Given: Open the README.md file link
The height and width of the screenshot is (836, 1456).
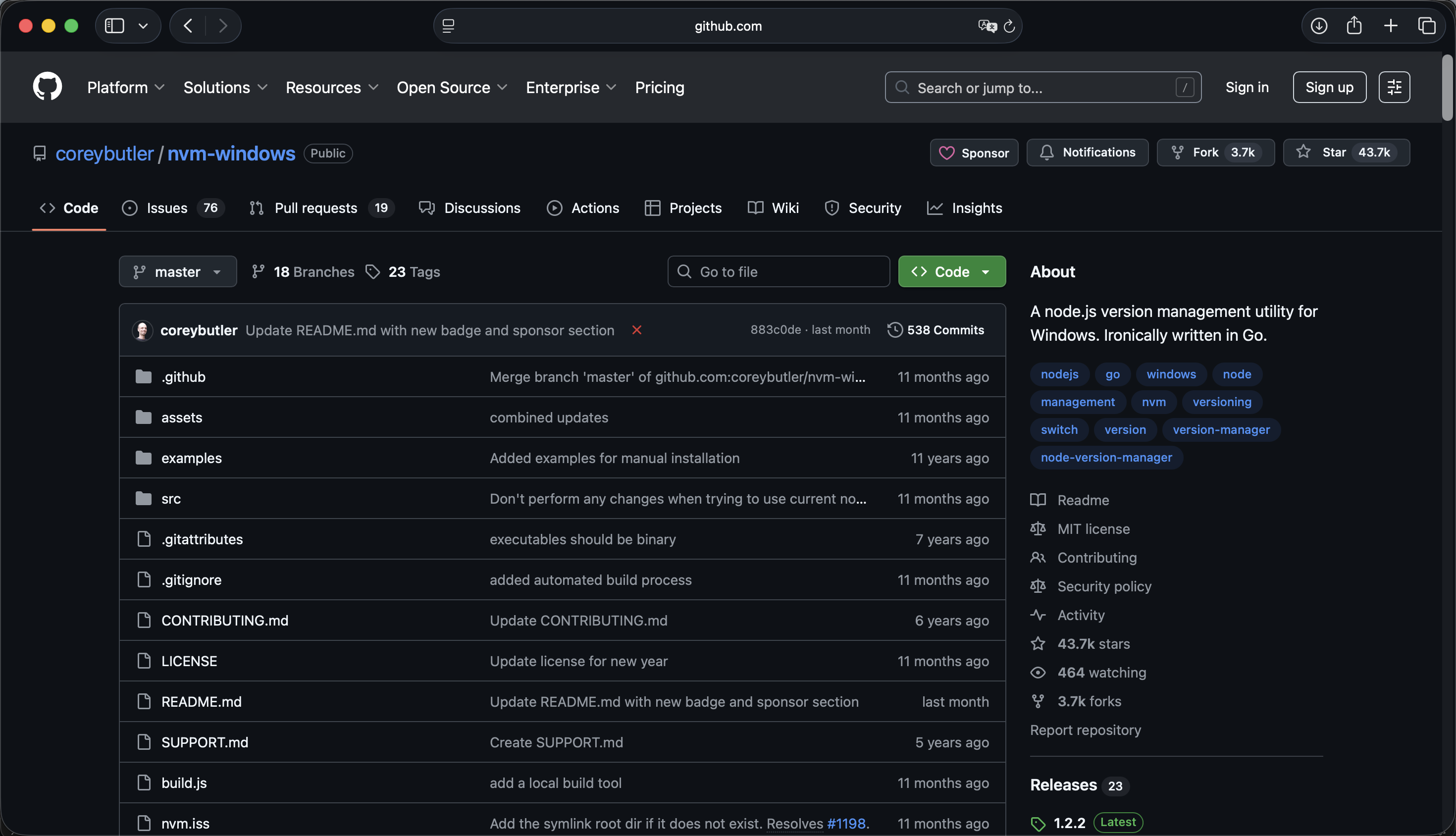Looking at the screenshot, I should tap(201, 702).
